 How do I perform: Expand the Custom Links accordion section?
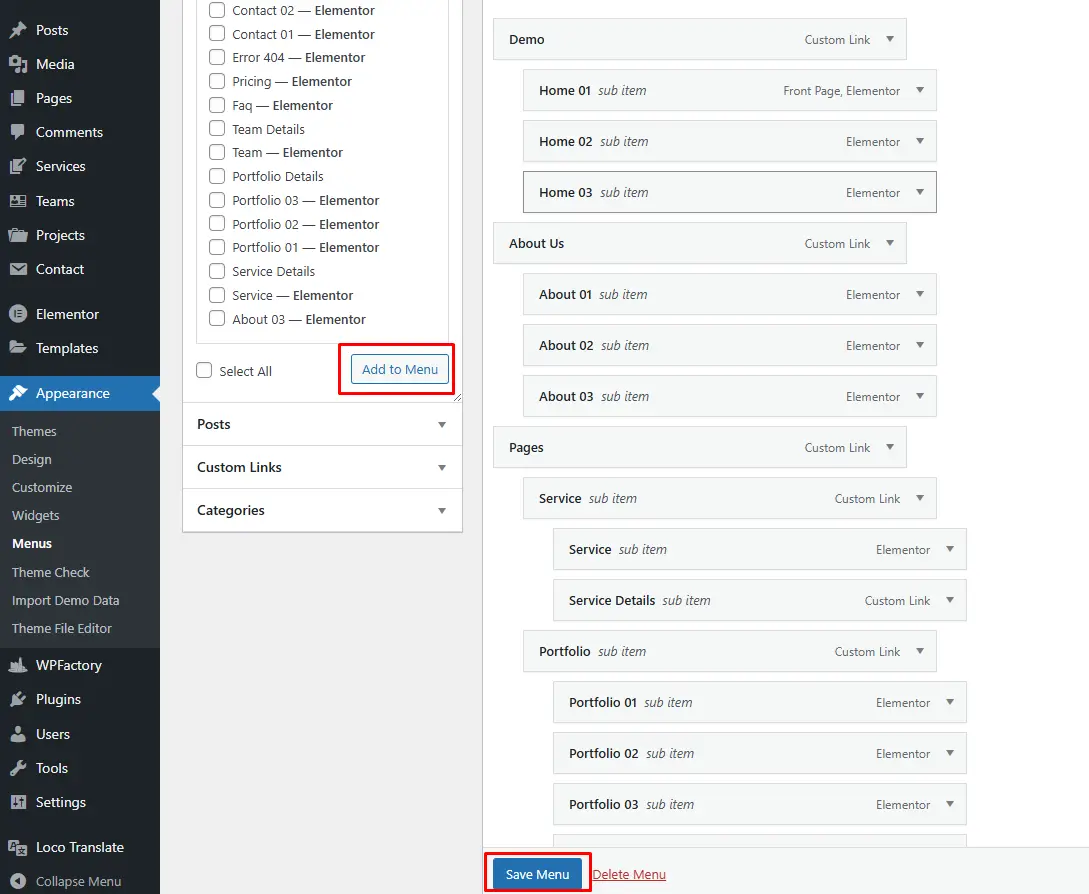click(x=322, y=467)
